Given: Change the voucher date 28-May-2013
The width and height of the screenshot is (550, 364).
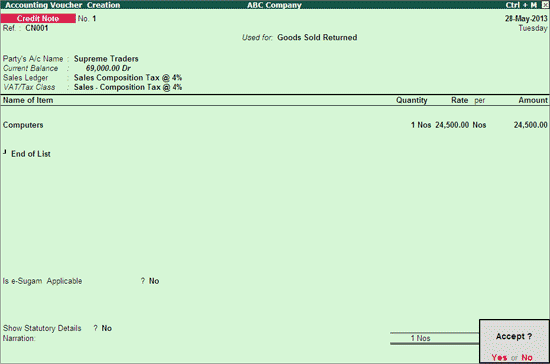Looking at the screenshot, I should 526,19.
